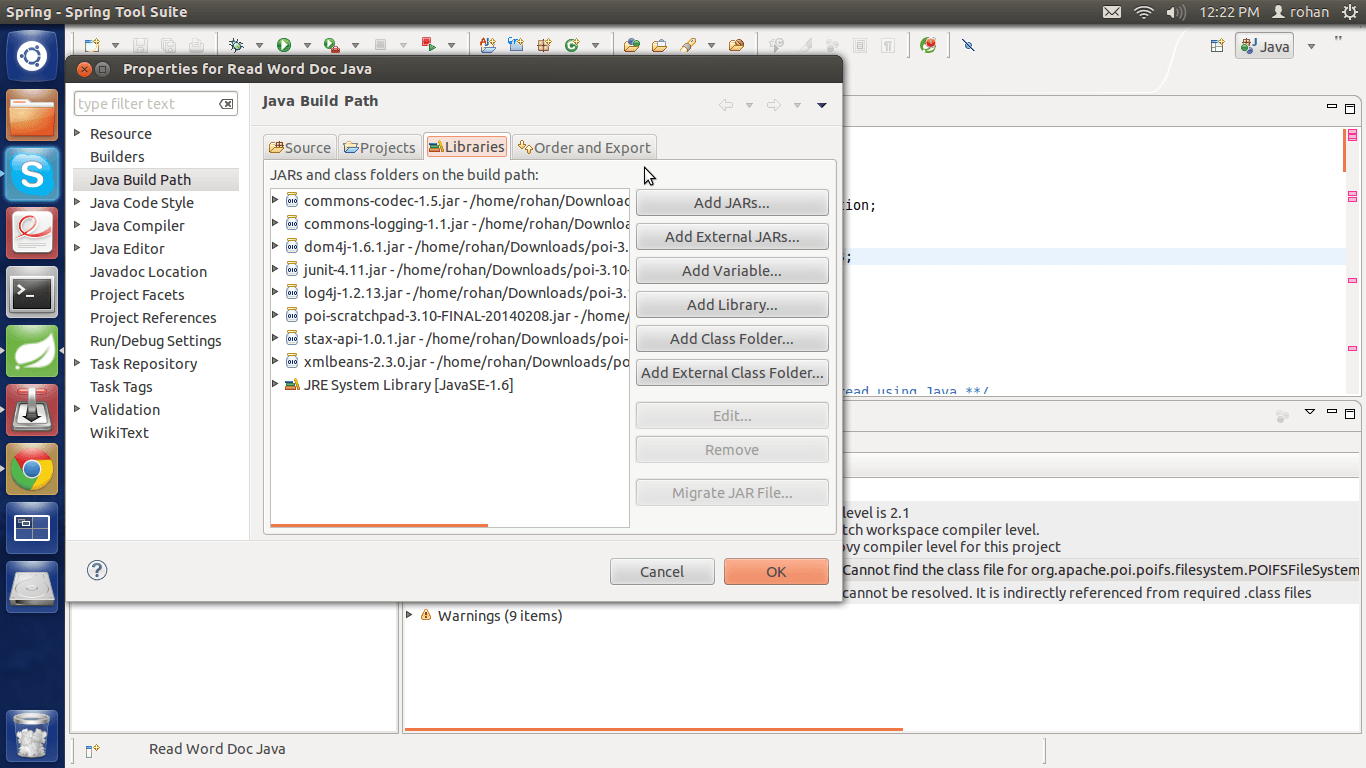Screen dimensions: 1366x768
Task: Click the Add External JARs... button
Action: point(732,237)
